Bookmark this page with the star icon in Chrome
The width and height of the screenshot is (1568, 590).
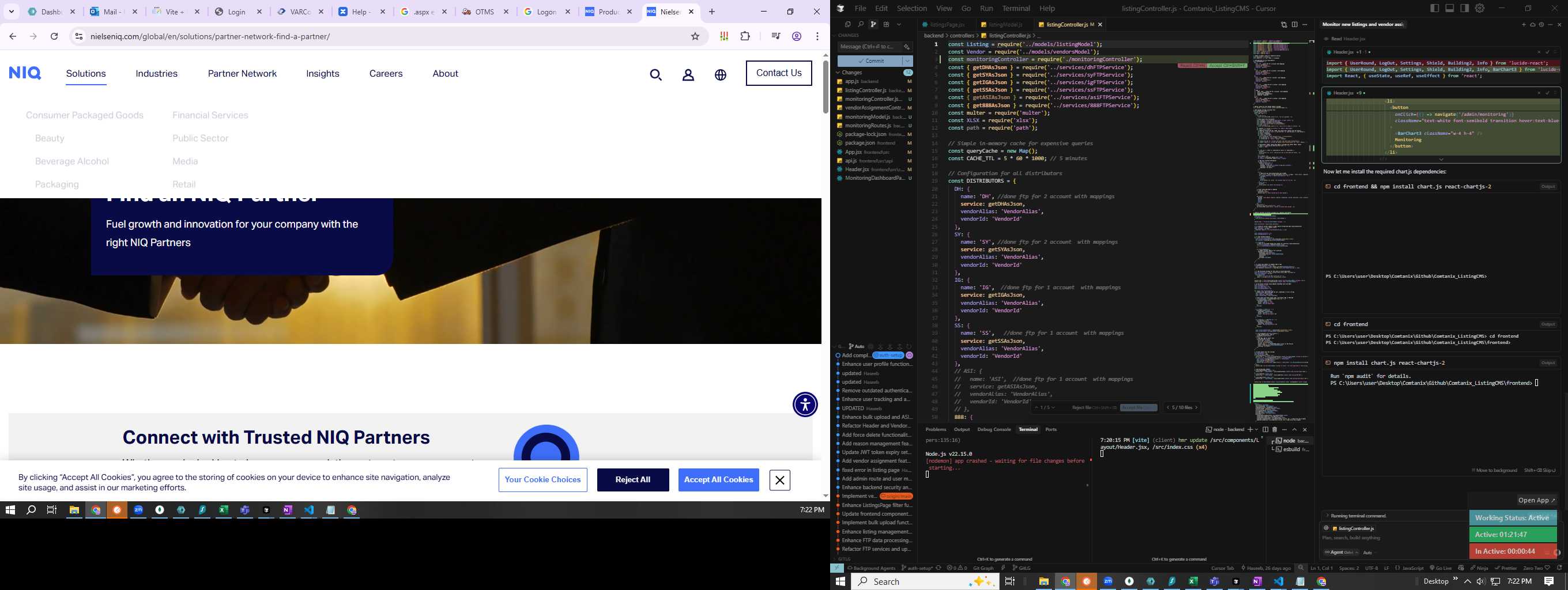click(695, 36)
